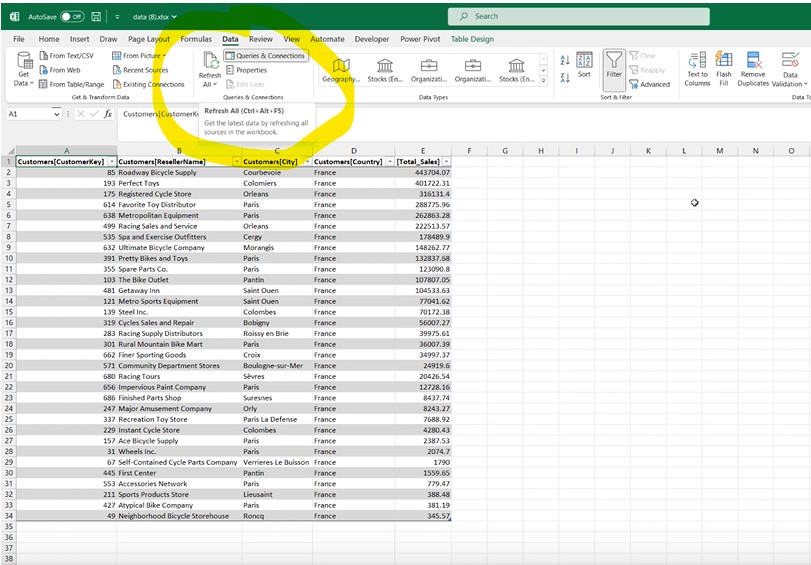Switch to the Formulas ribbon tab
The height and width of the screenshot is (565, 811).
(196, 39)
